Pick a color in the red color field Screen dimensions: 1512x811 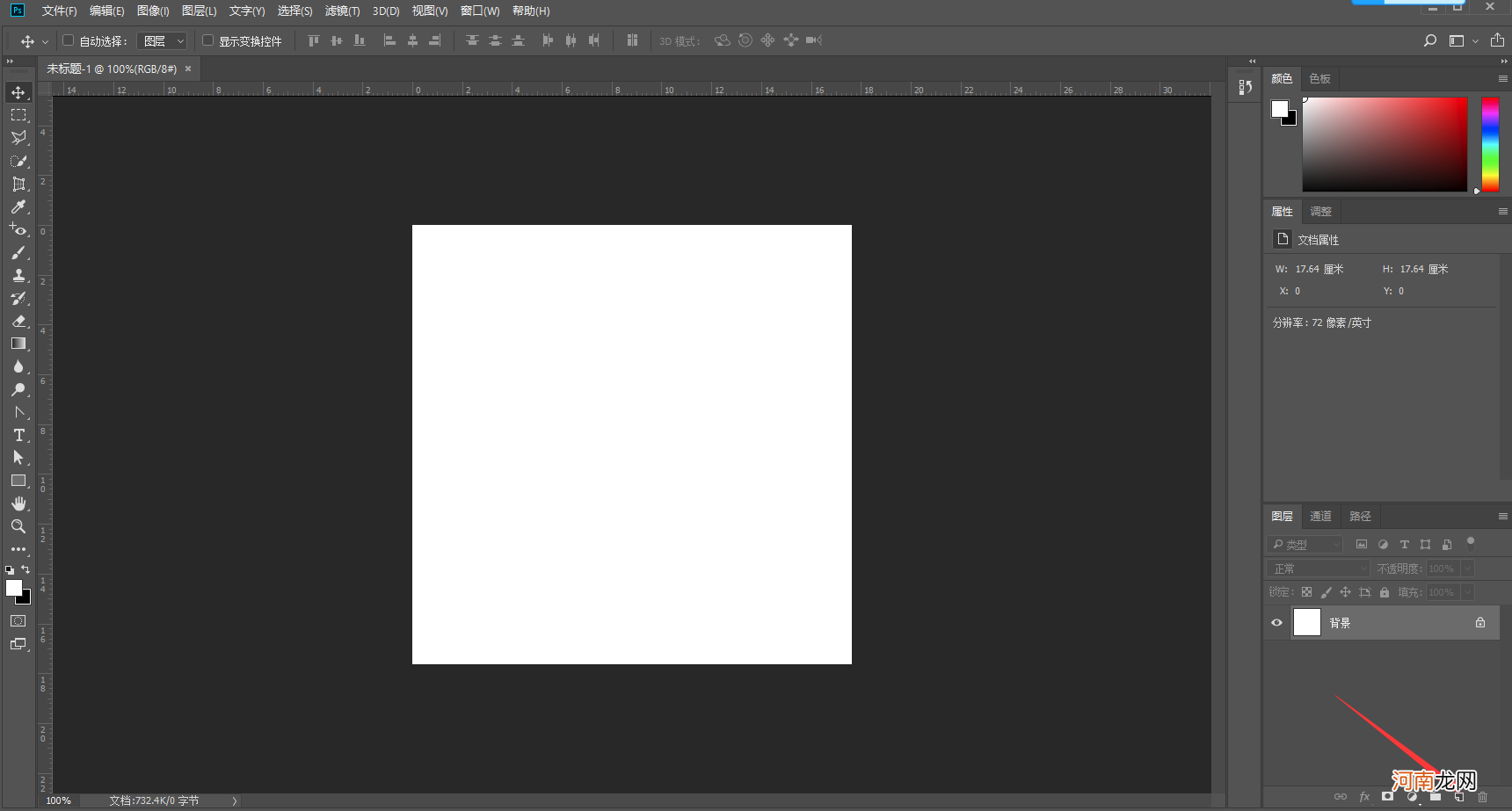[x=1385, y=144]
